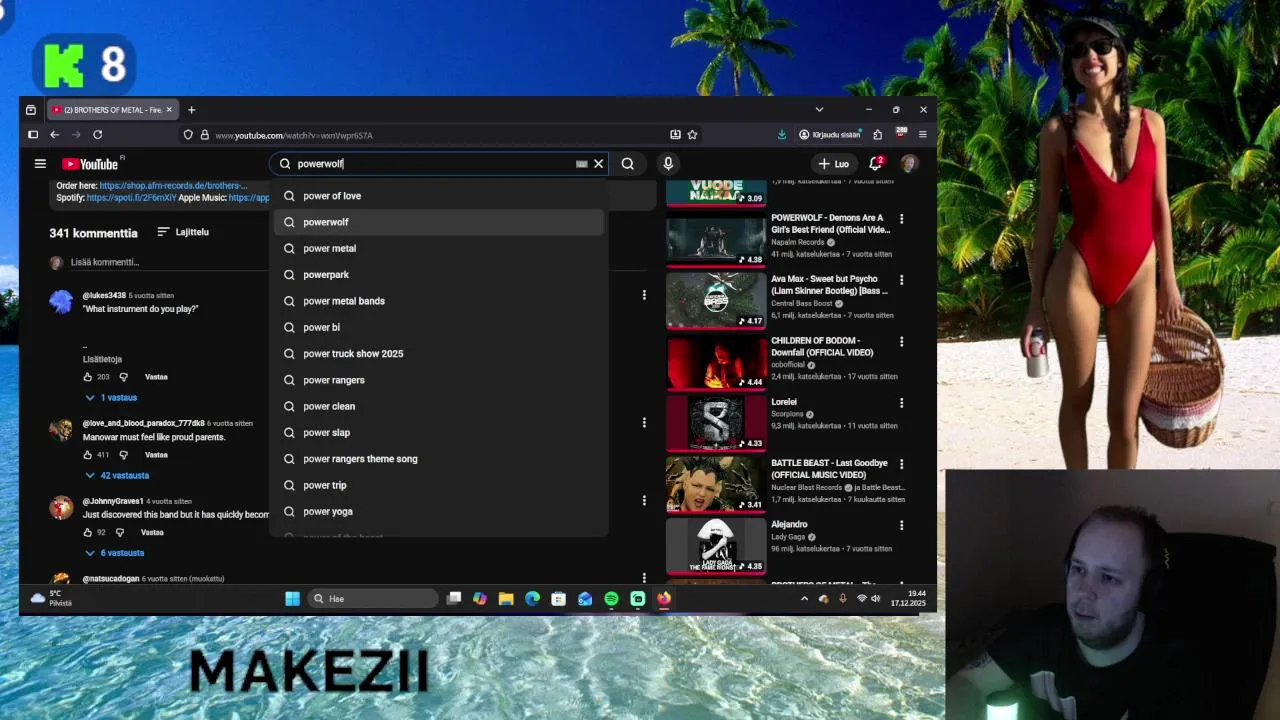Screen dimensions: 1280x720
Task: Pick the power clean suggestion
Action: tap(438, 406)
